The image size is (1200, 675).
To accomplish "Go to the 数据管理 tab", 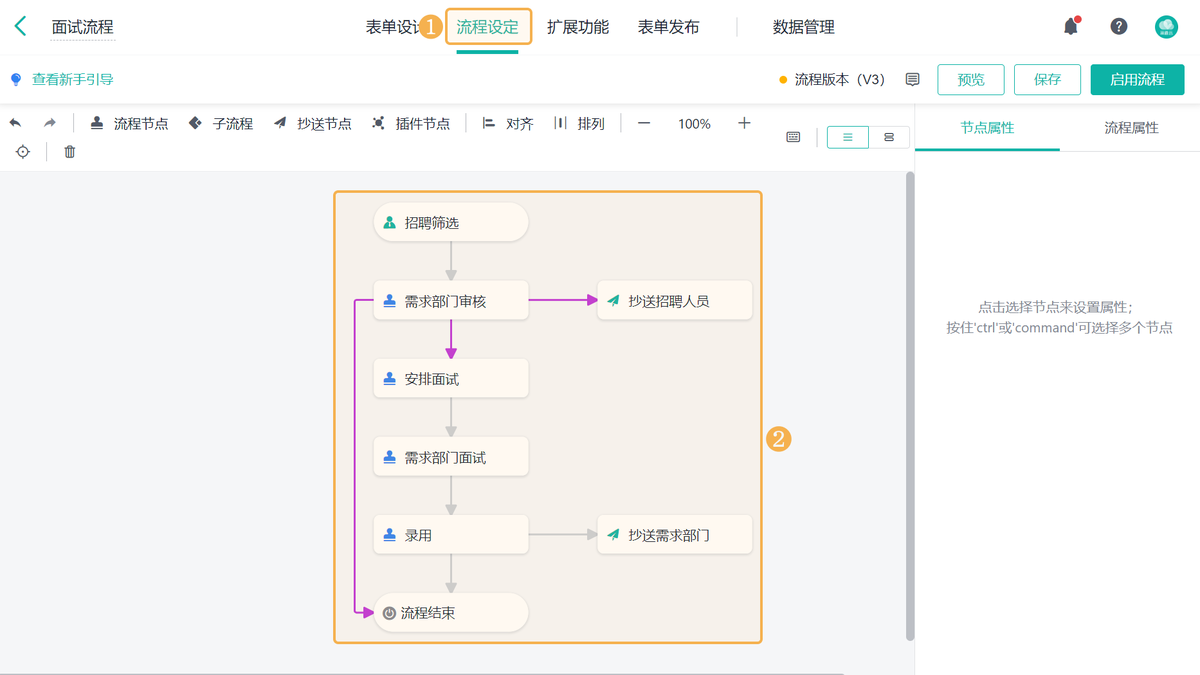I will 803,27.
